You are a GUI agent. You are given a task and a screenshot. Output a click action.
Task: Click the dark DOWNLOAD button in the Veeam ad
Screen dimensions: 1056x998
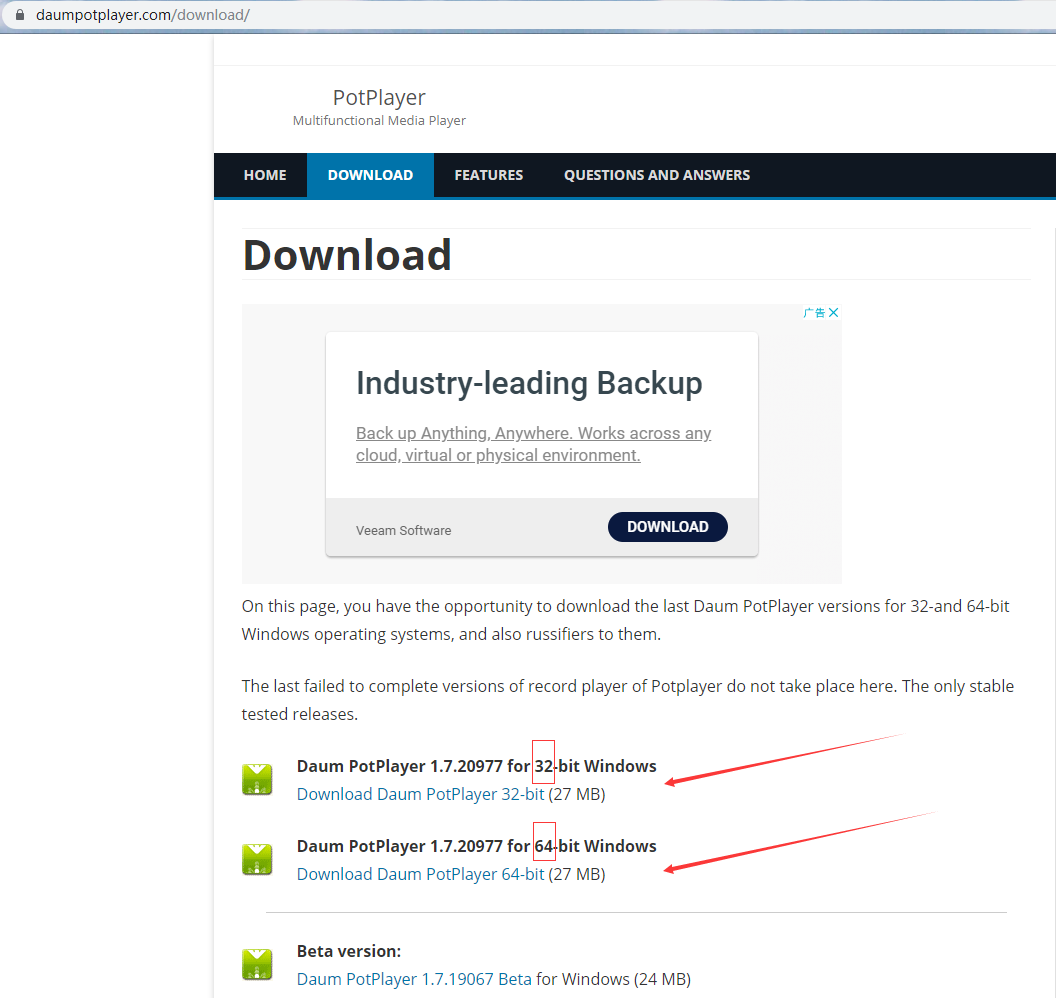click(667, 527)
